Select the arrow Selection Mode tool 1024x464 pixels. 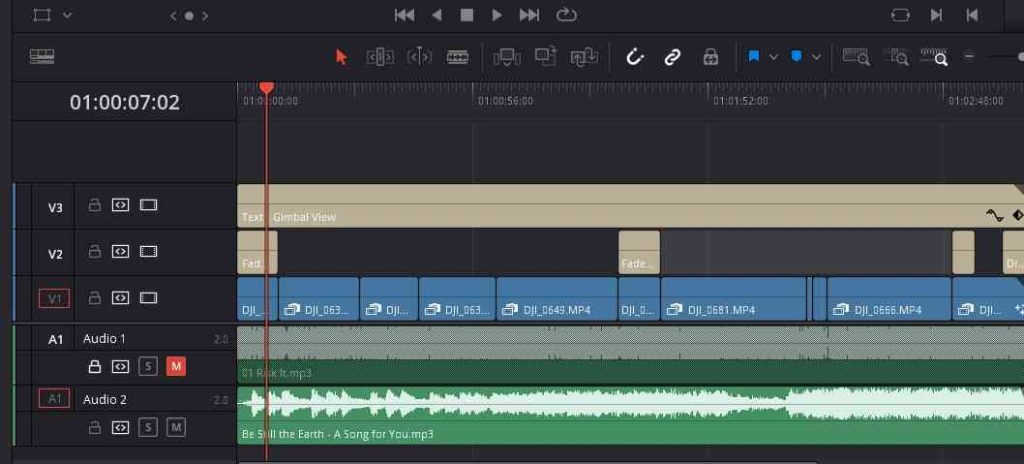[x=341, y=57]
